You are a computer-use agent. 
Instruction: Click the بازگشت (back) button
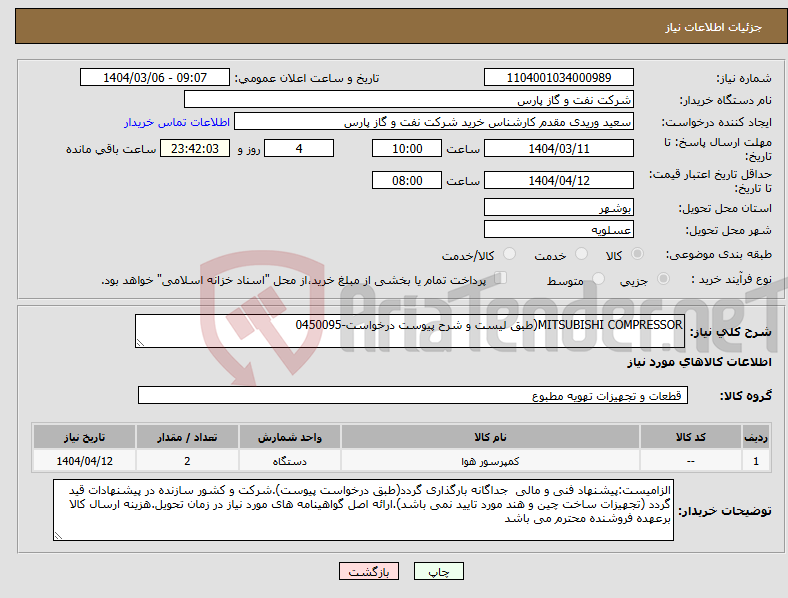click(x=369, y=571)
